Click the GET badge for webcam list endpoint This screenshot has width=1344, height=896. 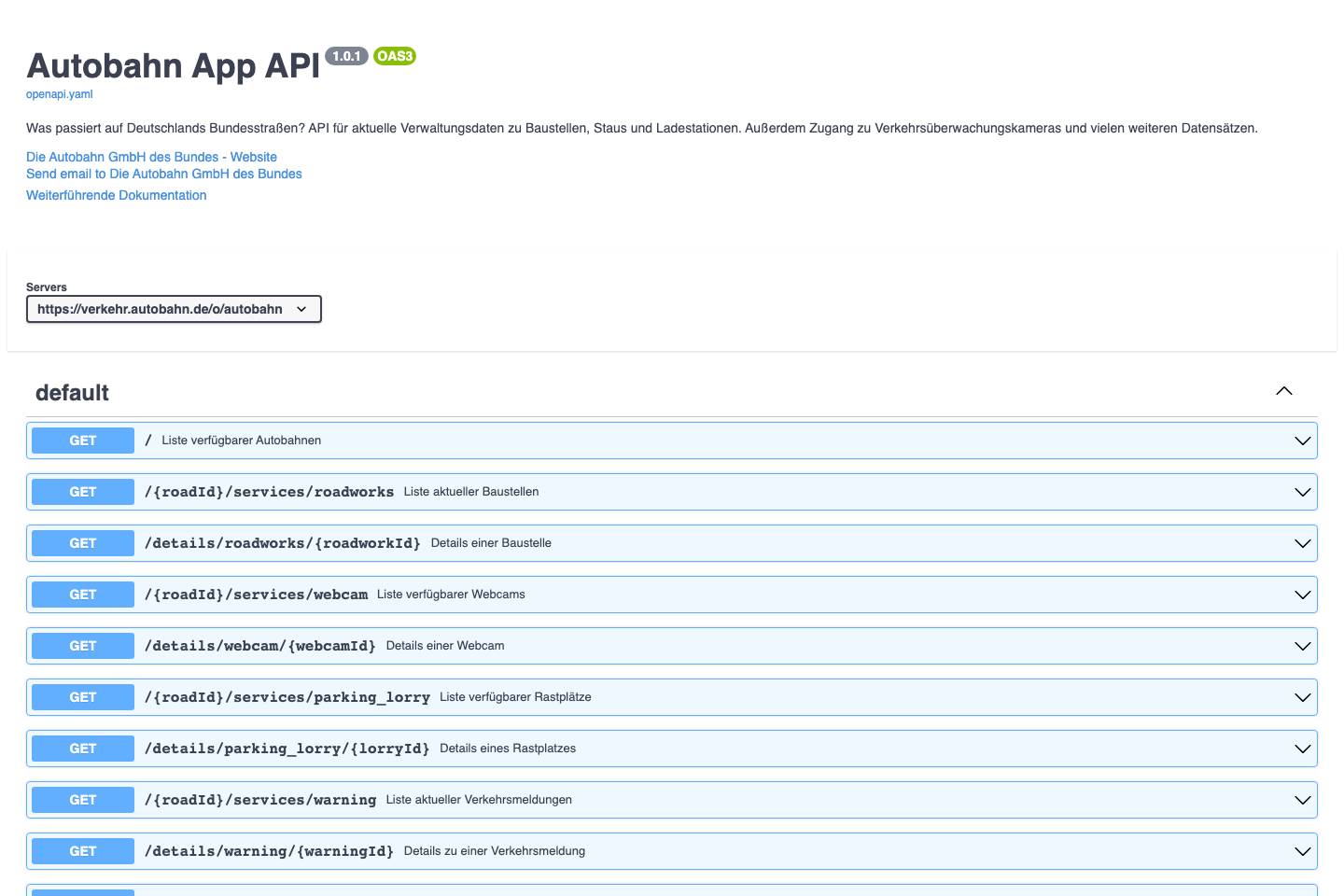click(x=82, y=594)
